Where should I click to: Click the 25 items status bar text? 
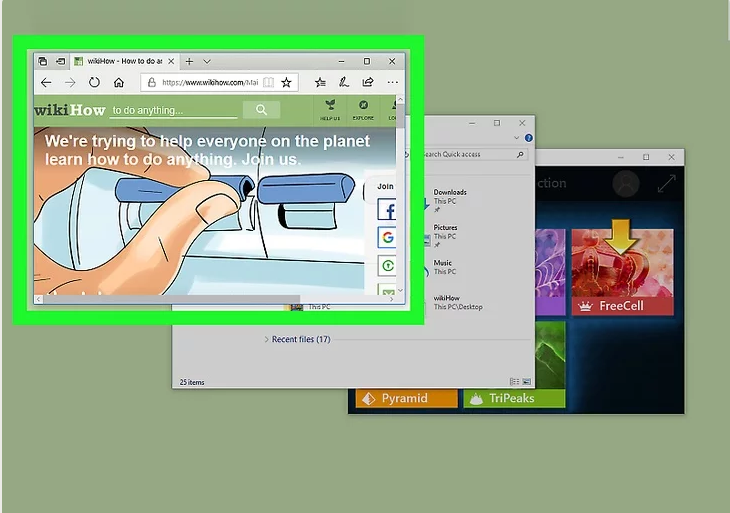[x=192, y=382]
